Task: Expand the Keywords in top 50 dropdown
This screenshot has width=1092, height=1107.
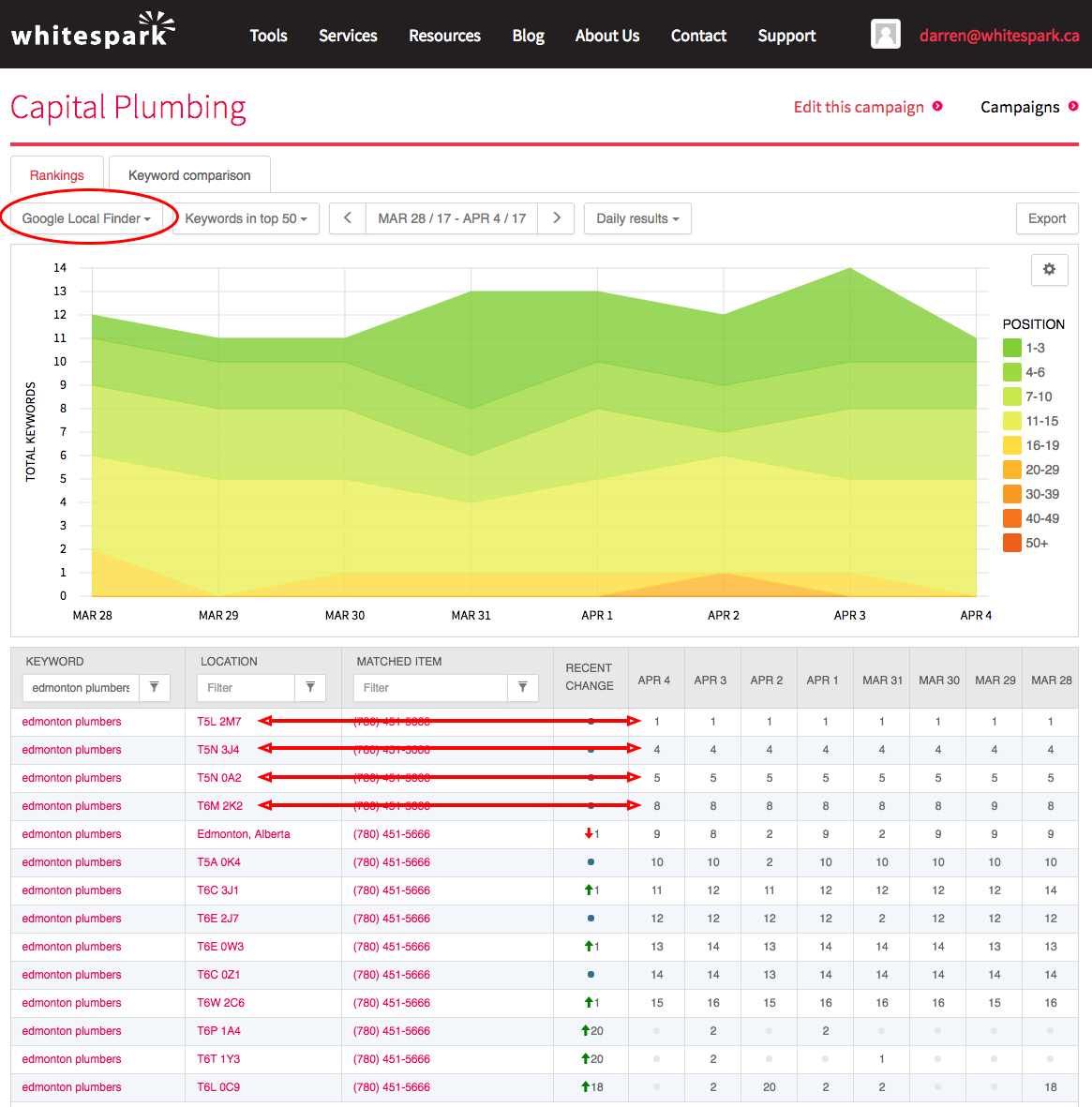Action: tap(246, 218)
